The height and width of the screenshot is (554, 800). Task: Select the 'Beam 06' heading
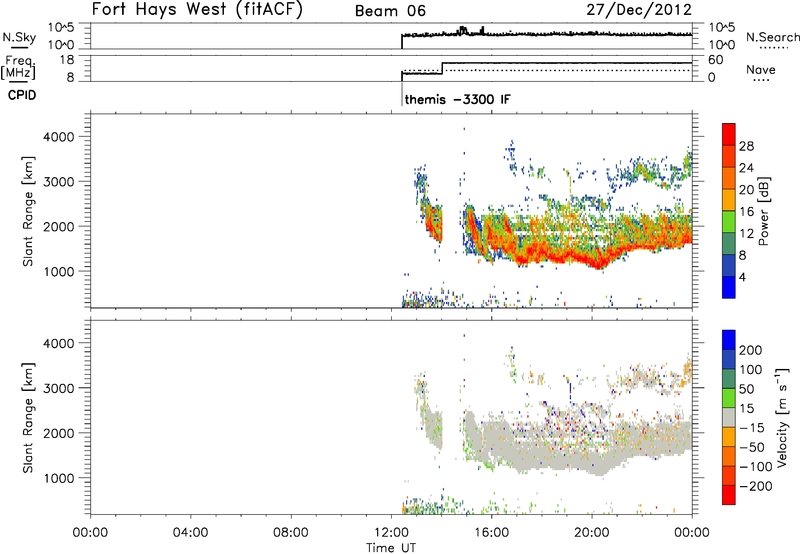(390, 11)
